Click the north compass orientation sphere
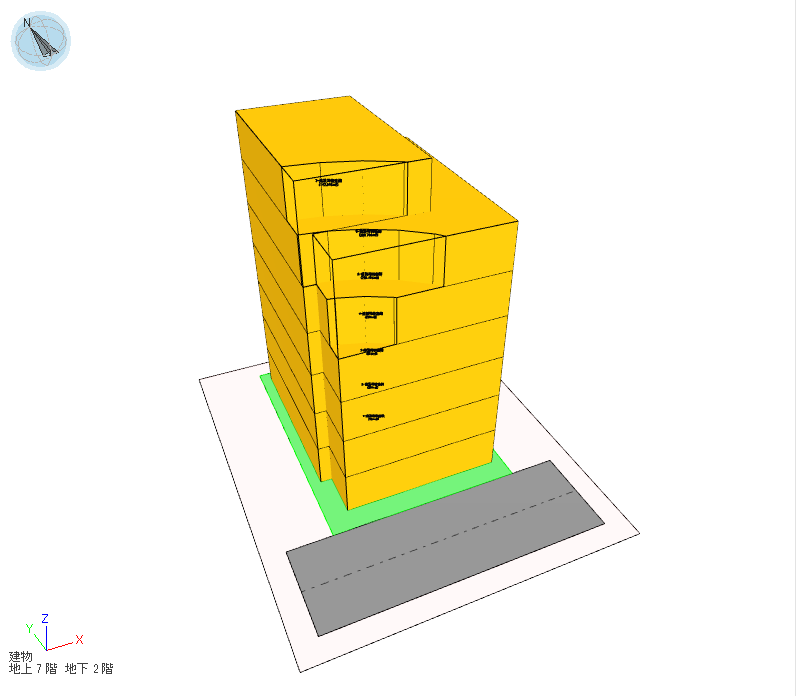This screenshot has height=696, width=796. pos(41,41)
